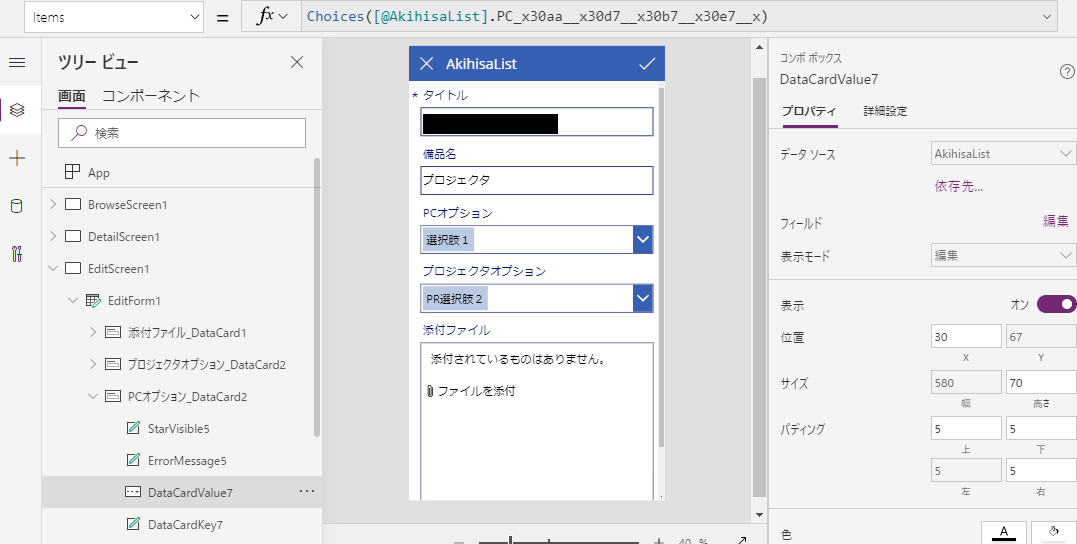Click the DataCardKey7 label icon
The width and height of the screenshot is (1077, 544).
[133, 524]
